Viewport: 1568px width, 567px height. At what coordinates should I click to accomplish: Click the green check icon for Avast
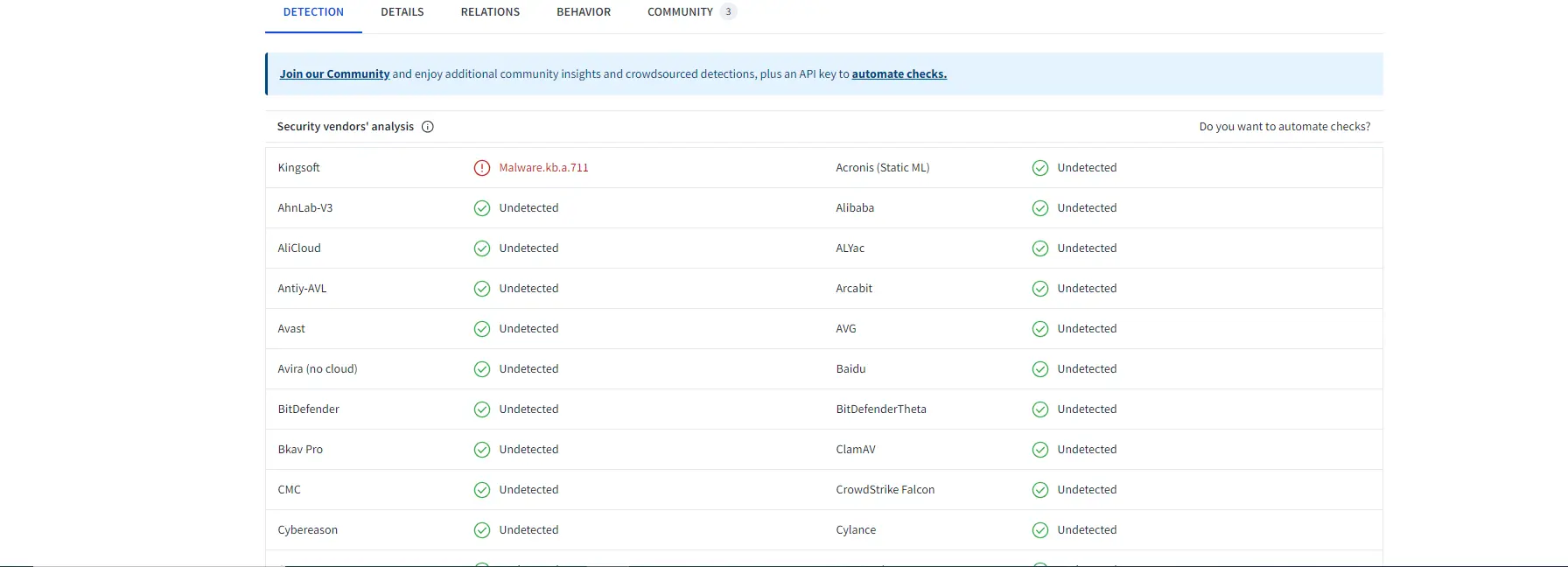(482, 329)
